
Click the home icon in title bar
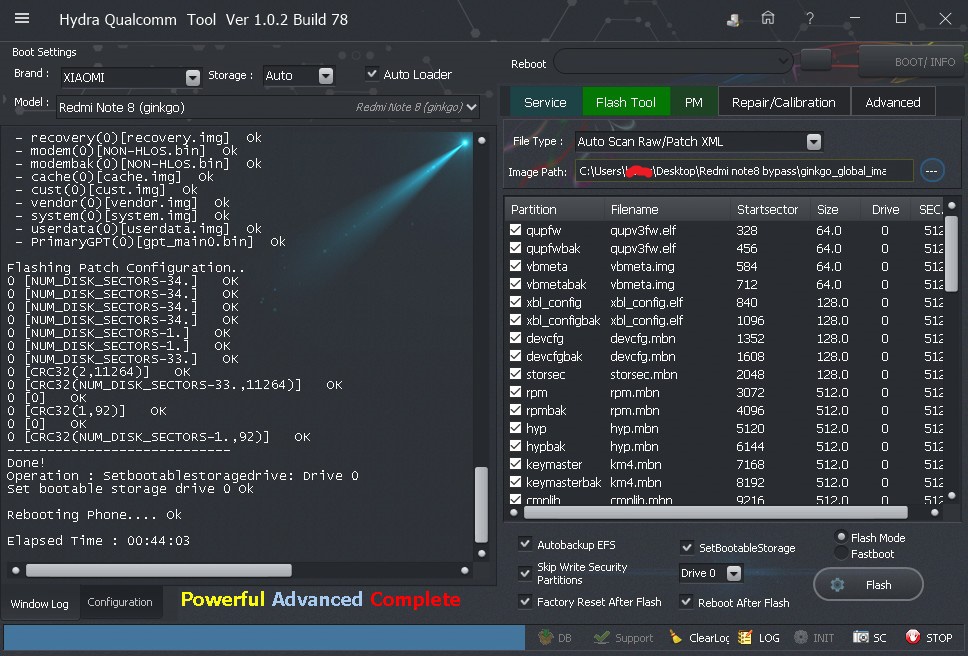767,18
